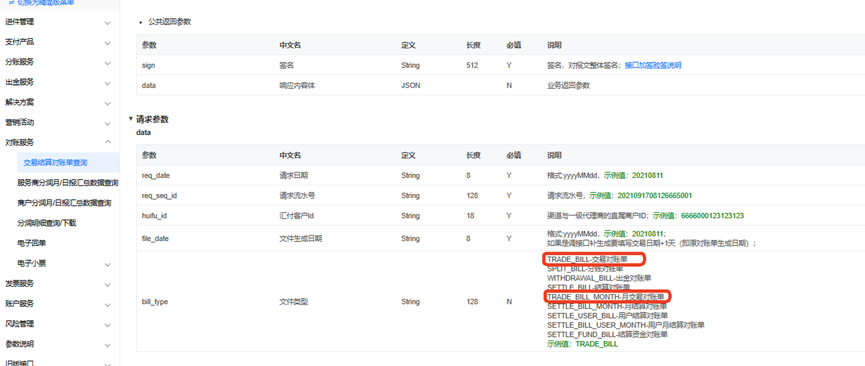
Task: Click the 请求流水号 name cell
Action: (x=298, y=195)
